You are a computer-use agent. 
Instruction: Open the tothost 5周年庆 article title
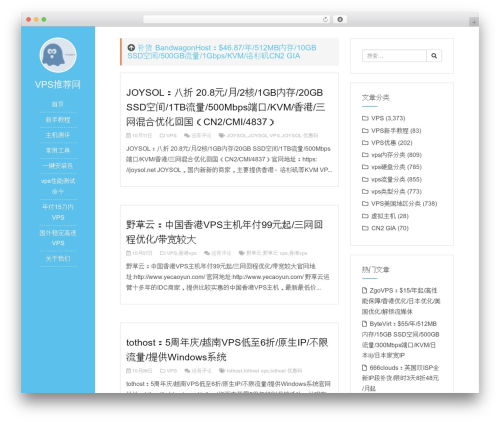[x=227, y=350]
